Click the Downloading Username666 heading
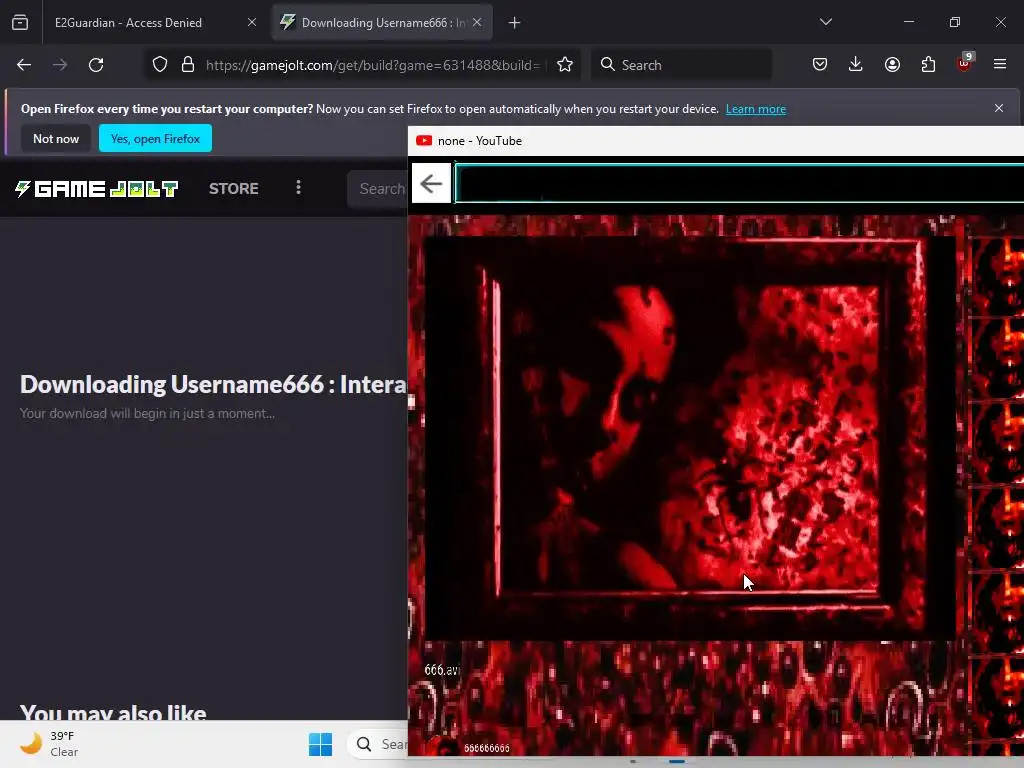Image resolution: width=1024 pixels, height=768 pixels. point(213,385)
